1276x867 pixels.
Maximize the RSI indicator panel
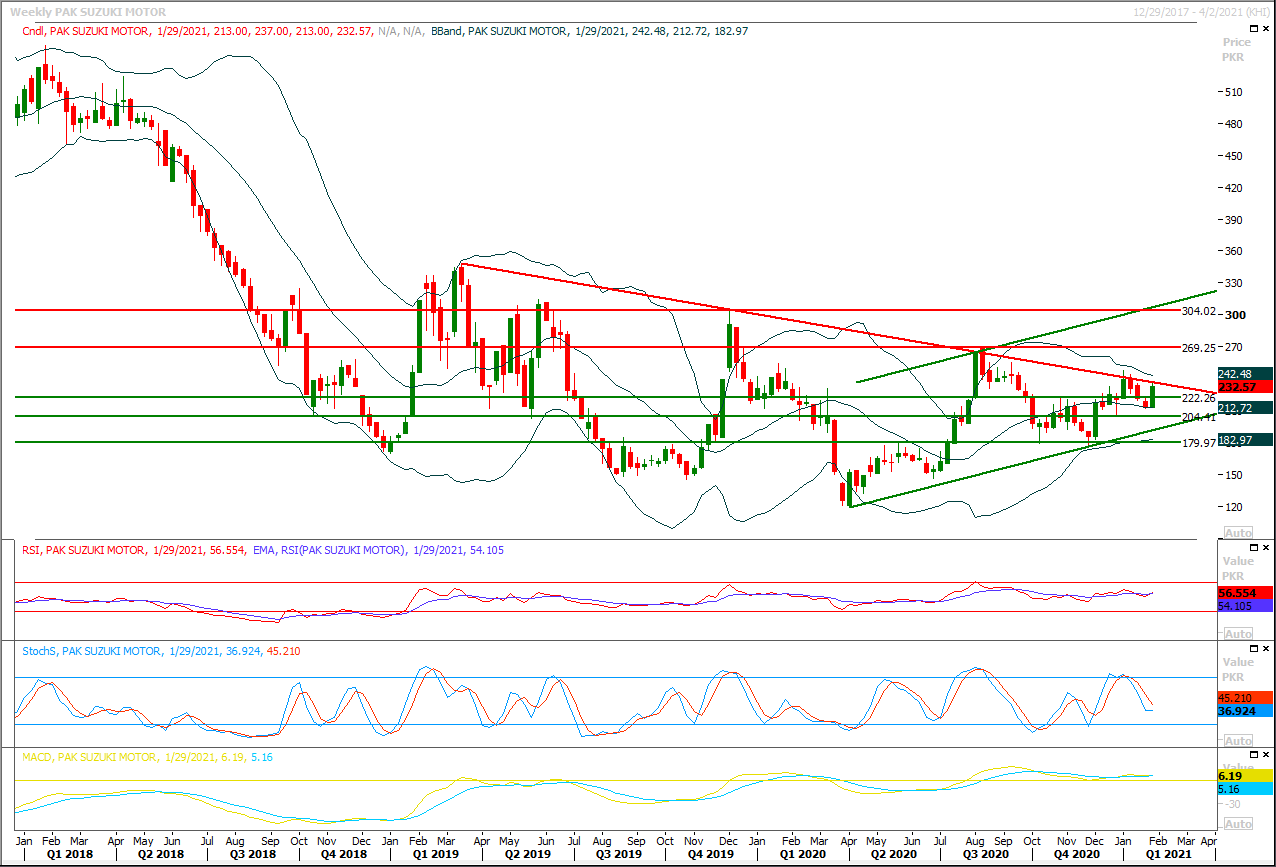pos(1253,548)
